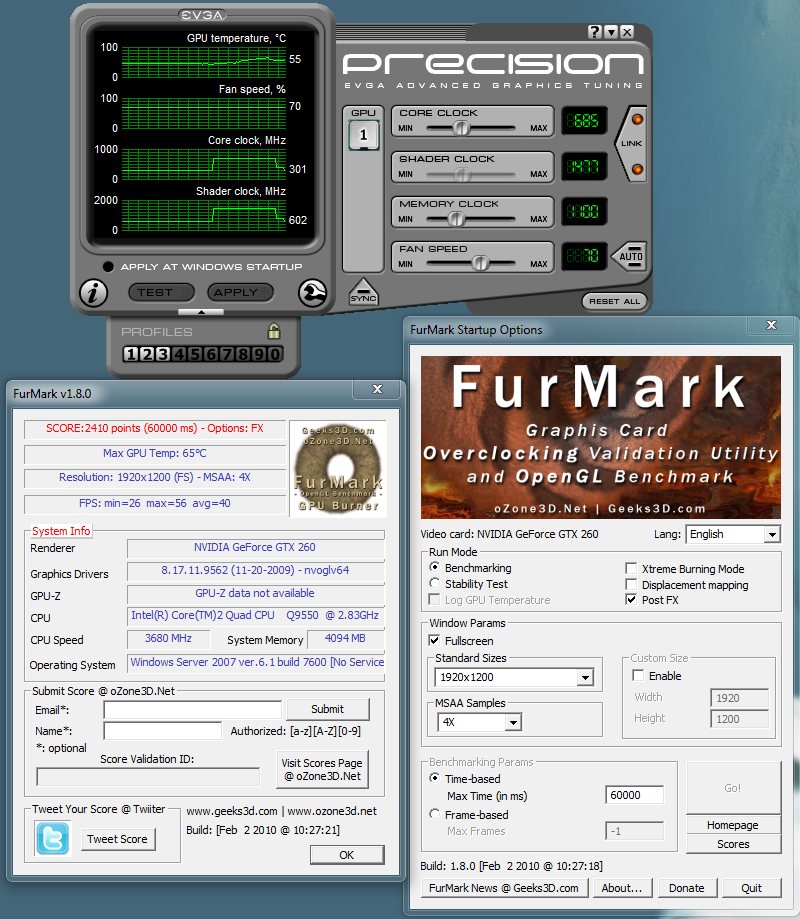The width and height of the screenshot is (800, 919).
Task: Toggle the LINK clocks button
Action: point(631,143)
